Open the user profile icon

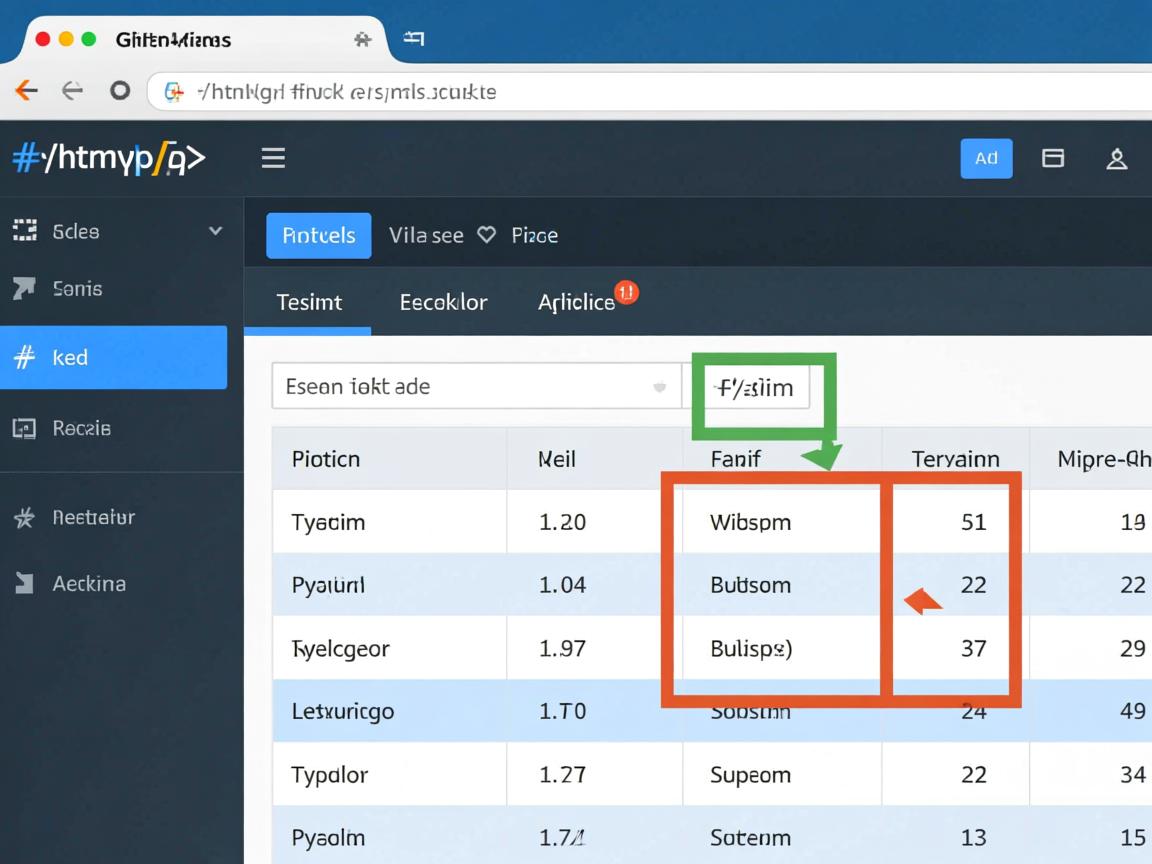point(1117,158)
